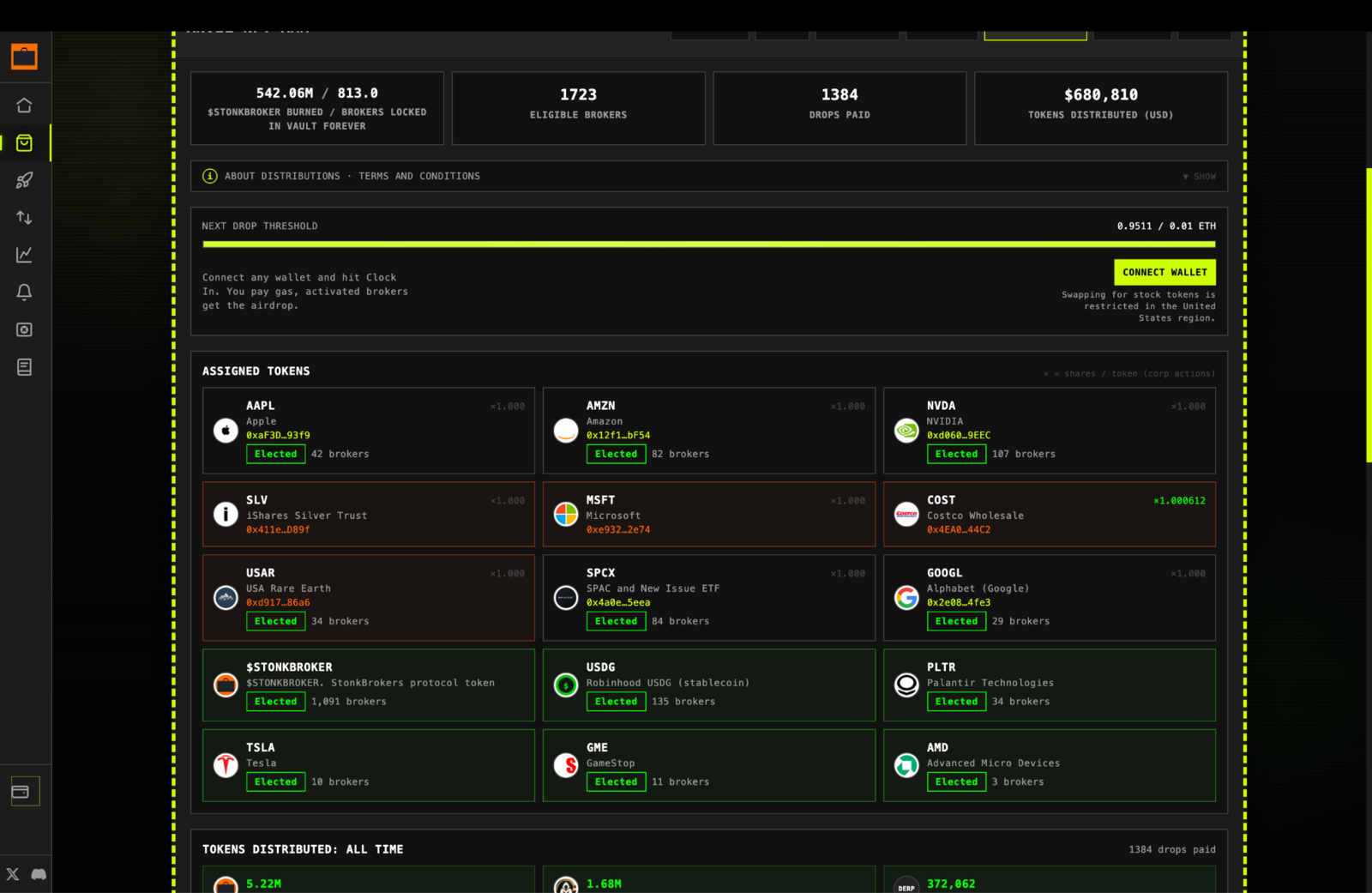Open COST contract address 0x4EA0…44C2
Viewport: 1372px width, 893px height.
tap(959, 530)
